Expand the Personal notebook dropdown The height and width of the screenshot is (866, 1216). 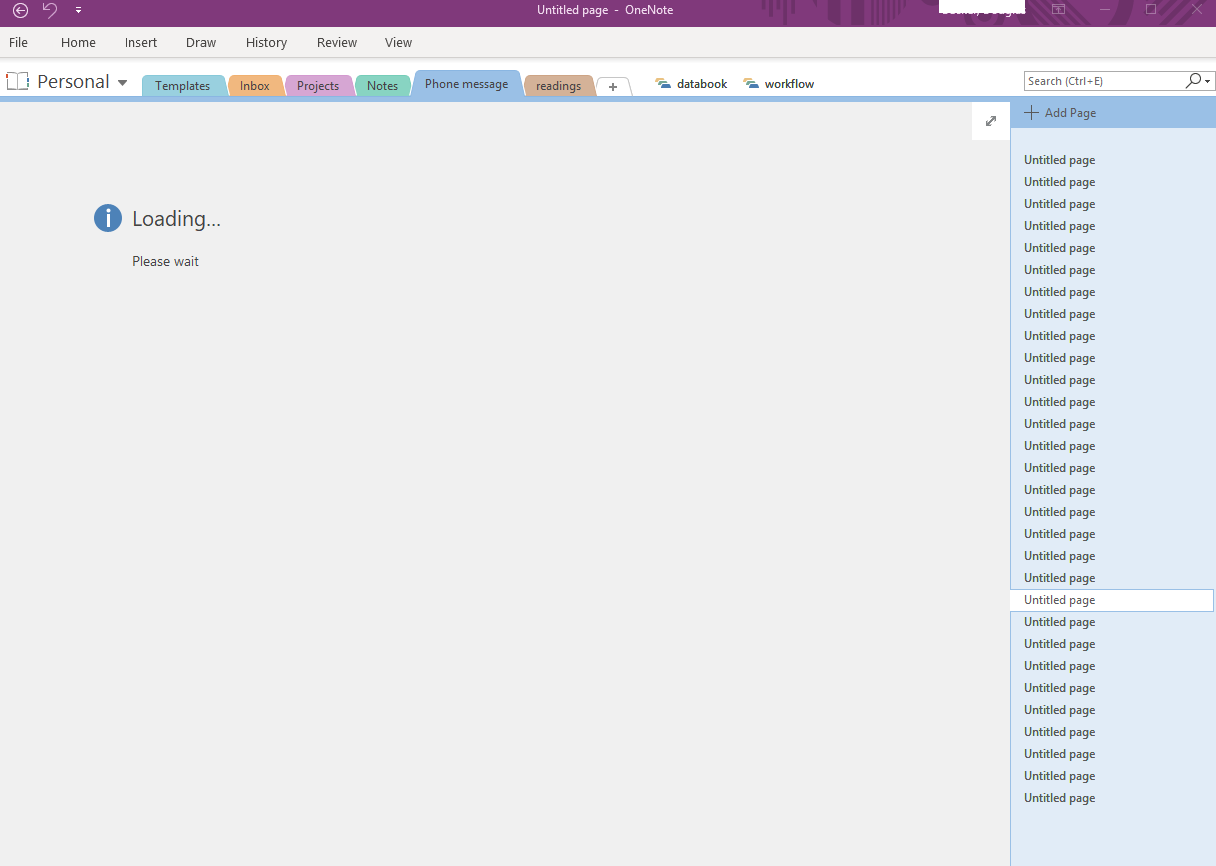click(x=122, y=83)
